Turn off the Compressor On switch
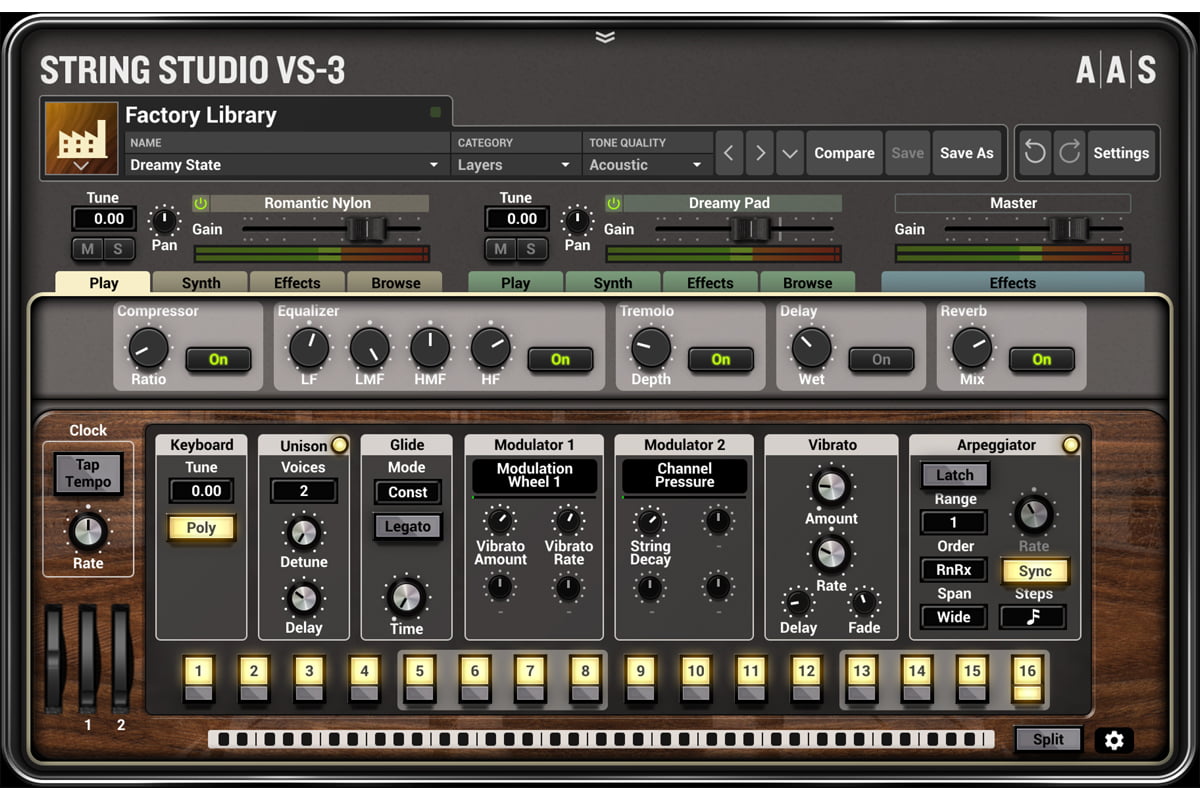The image size is (1200, 800). [x=218, y=359]
